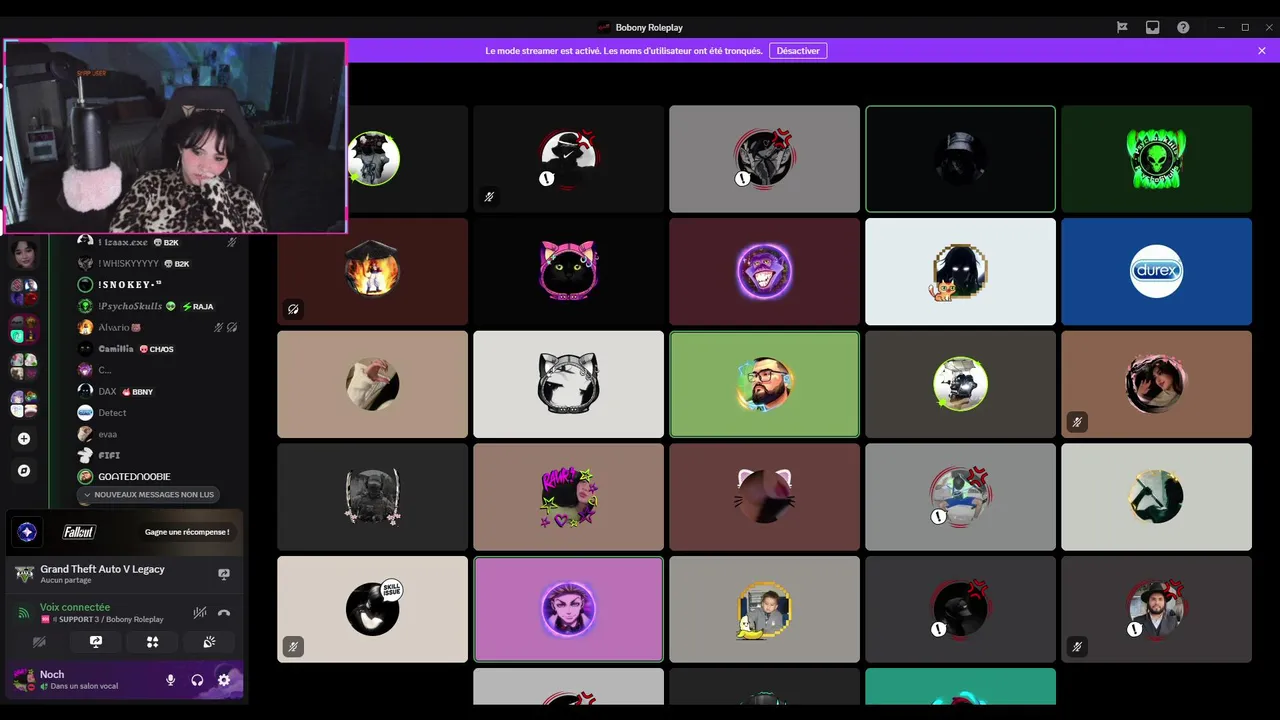Viewport: 1280px width, 720px height.
Task: Open the soundboard button
Action: (209, 642)
